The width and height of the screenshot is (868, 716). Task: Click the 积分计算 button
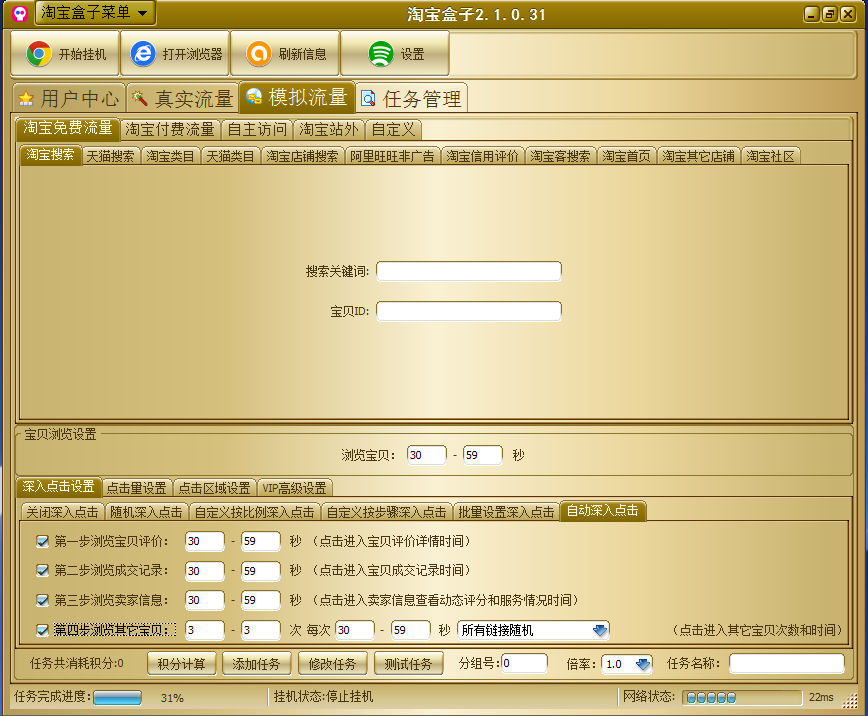coord(182,663)
